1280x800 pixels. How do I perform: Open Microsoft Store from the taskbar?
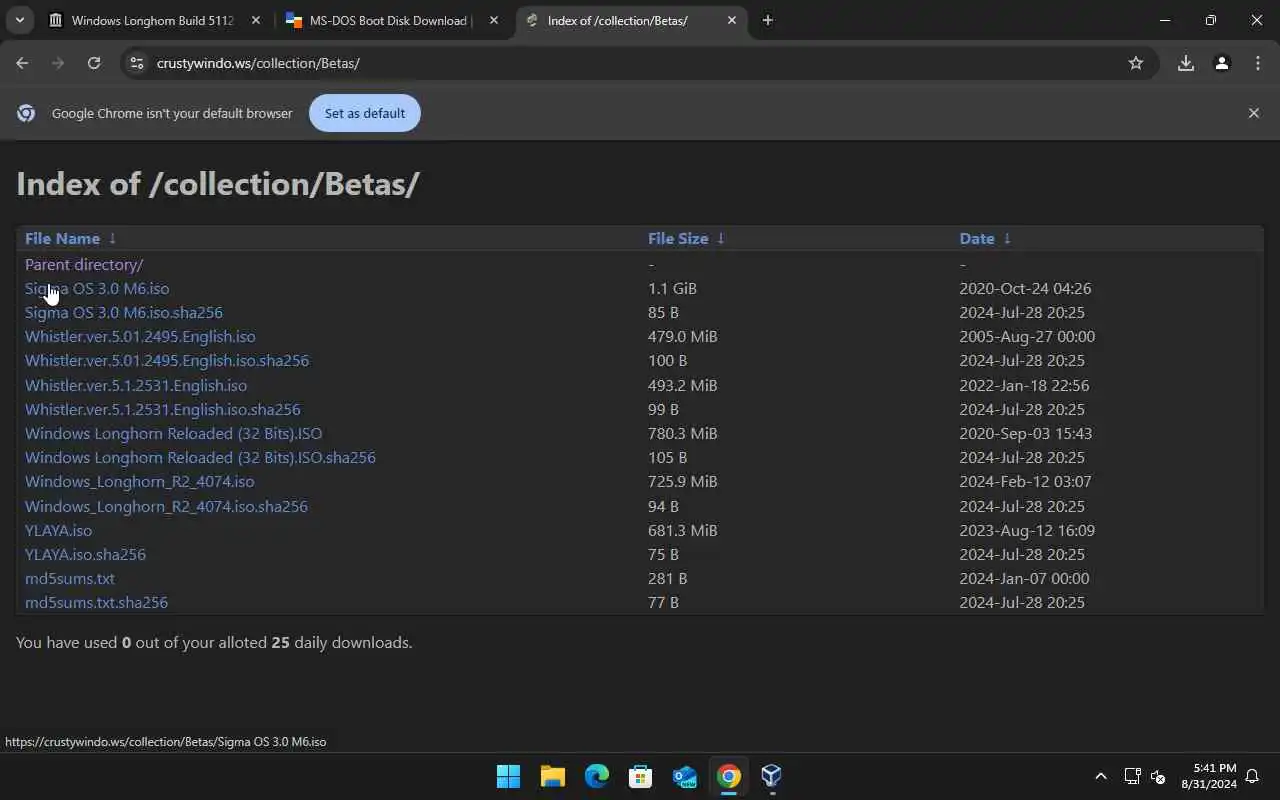coord(640,776)
